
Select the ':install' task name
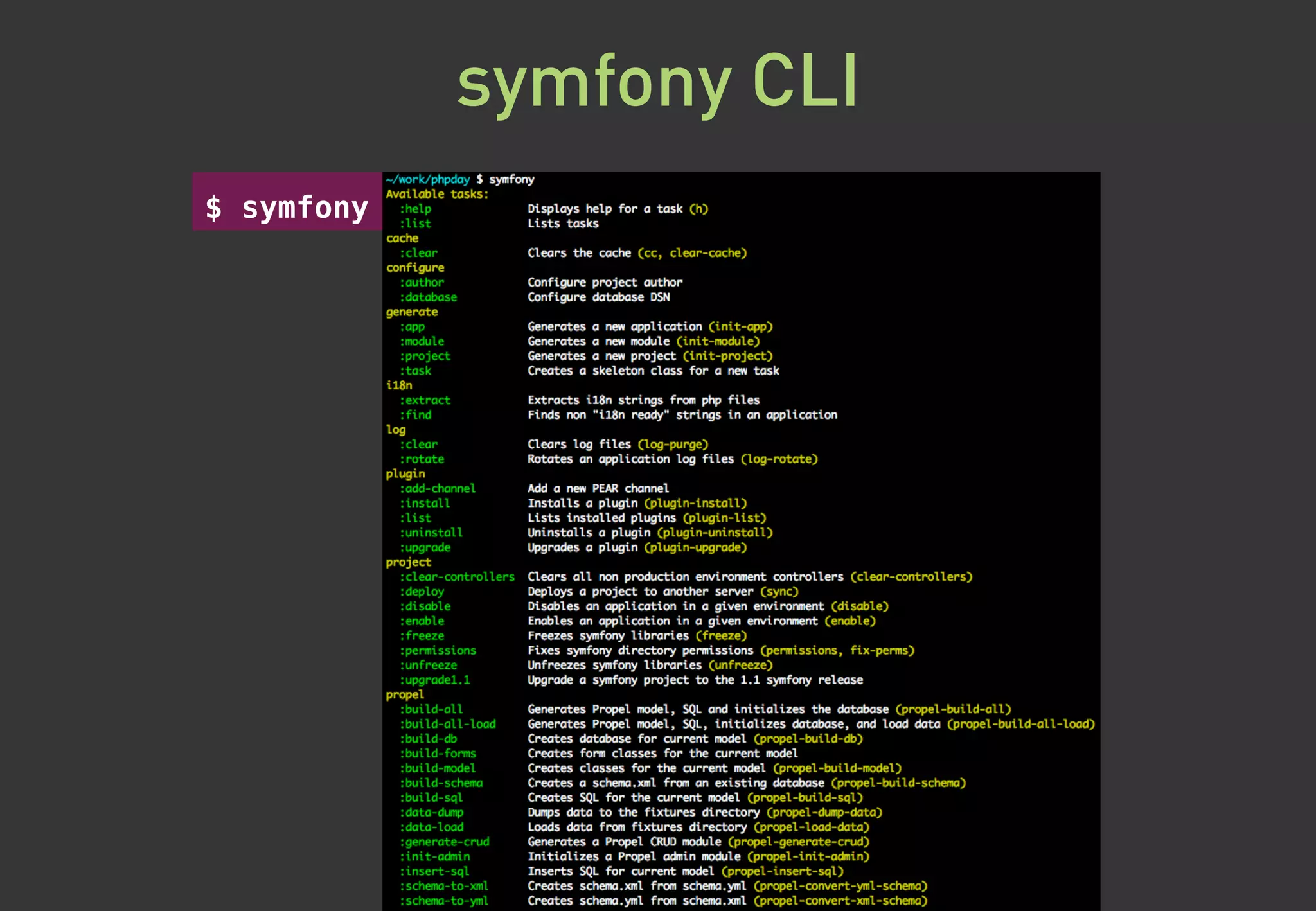425,504
